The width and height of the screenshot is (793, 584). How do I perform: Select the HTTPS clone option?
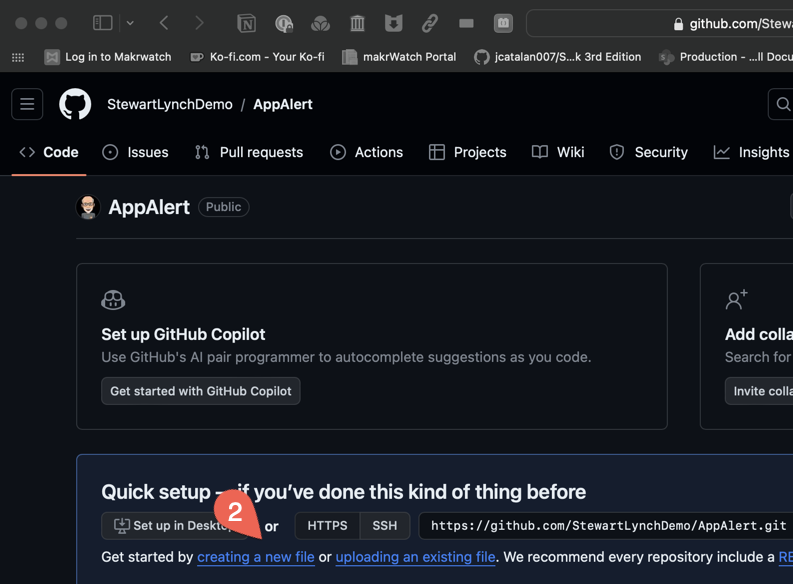pyautogui.click(x=327, y=526)
